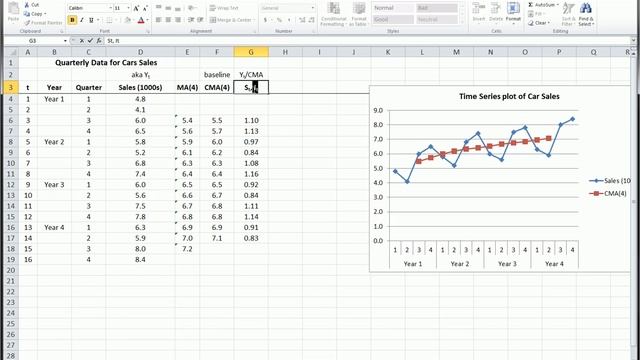This screenshot has height=360, width=640.
Task: Click the Decrease Font Size icon
Action: click(145, 8)
